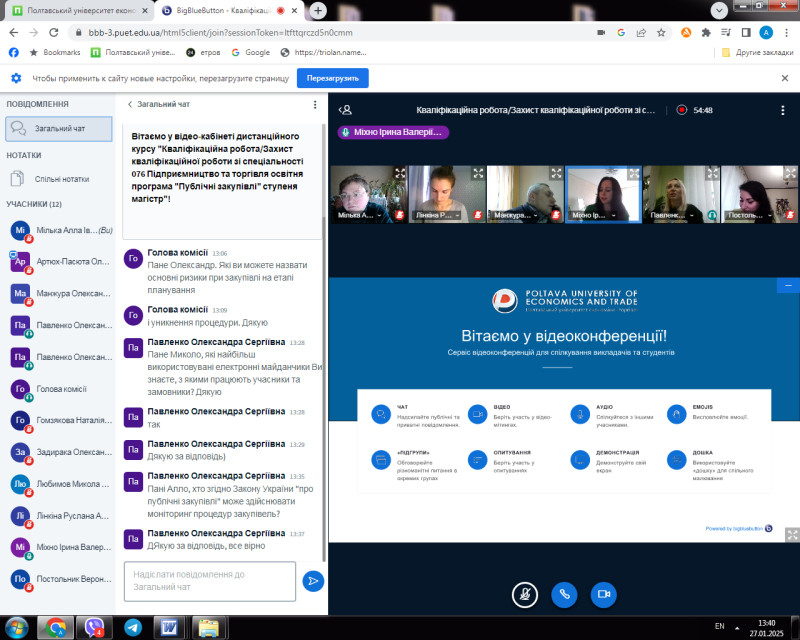Send chat message with the paper plane button
This screenshot has height=640, width=800.
pyautogui.click(x=313, y=580)
